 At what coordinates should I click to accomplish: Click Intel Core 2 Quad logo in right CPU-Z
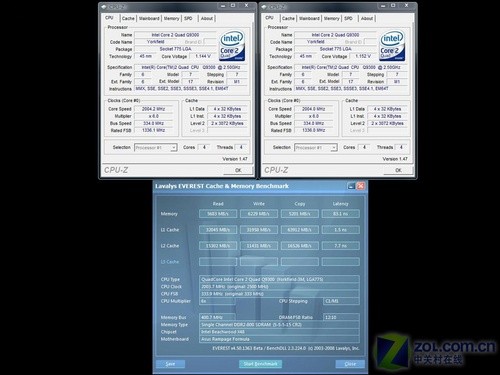(x=392, y=46)
